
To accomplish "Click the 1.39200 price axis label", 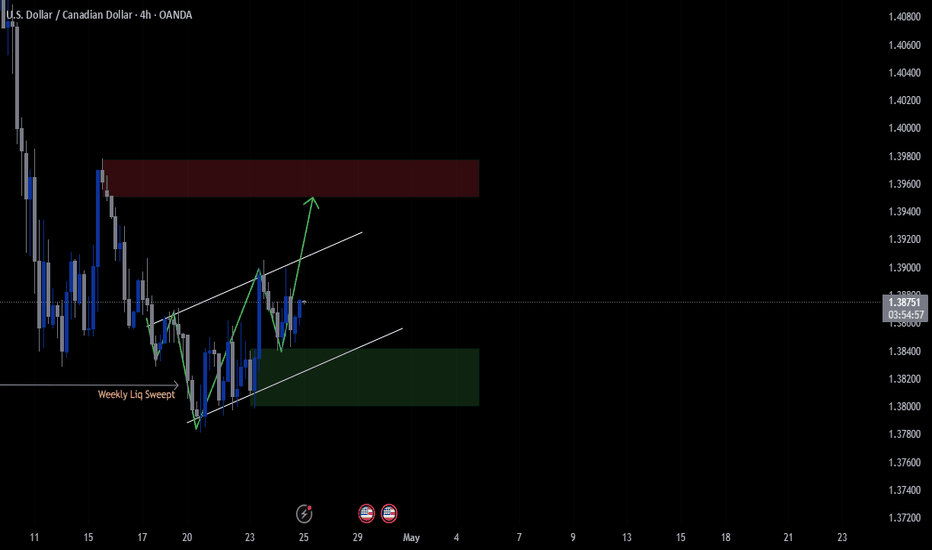I will tap(904, 240).
